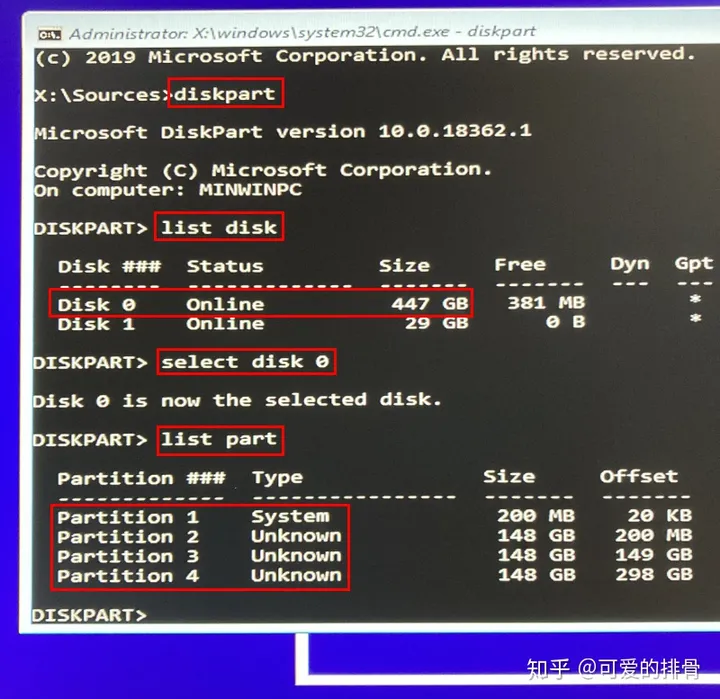This screenshot has width=720, height=699.
Task: Click the 447 GB size value
Action: tap(430, 304)
